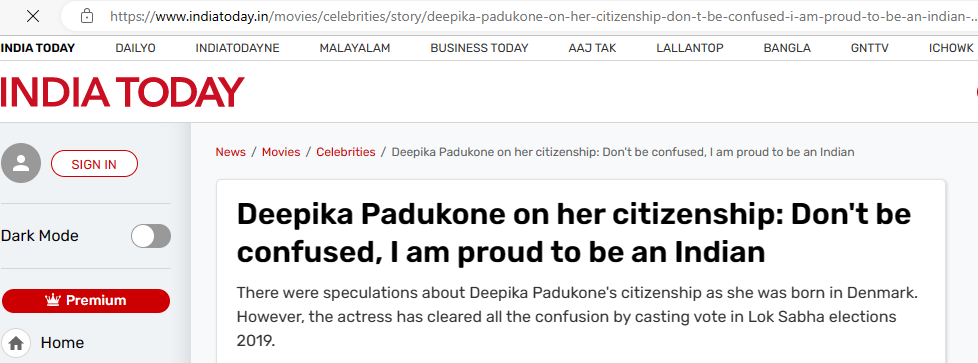Follow the Movies breadcrumb link
The image size is (978, 363).
(x=281, y=152)
